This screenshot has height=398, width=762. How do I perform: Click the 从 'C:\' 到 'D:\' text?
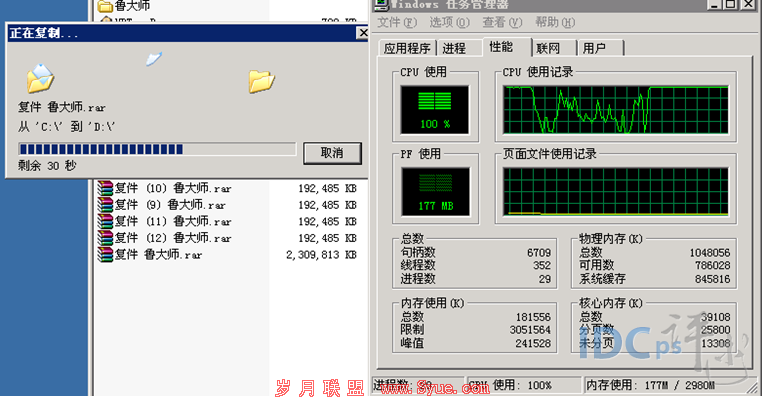tap(67, 127)
